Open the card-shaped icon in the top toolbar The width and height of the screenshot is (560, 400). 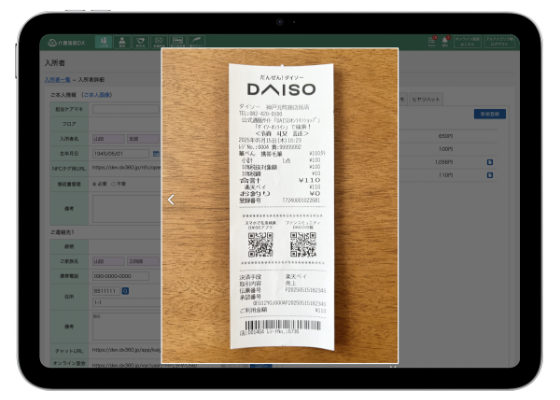[178, 42]
